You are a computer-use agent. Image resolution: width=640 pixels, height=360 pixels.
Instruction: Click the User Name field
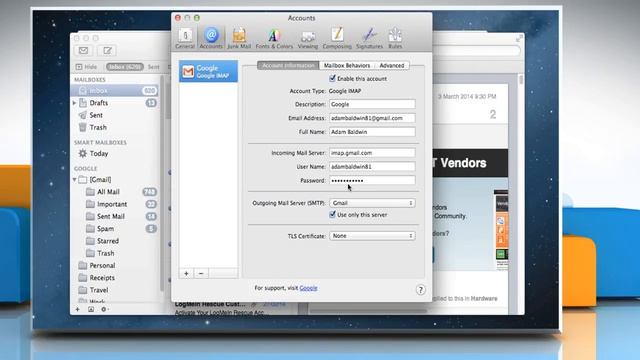(372, 167)
